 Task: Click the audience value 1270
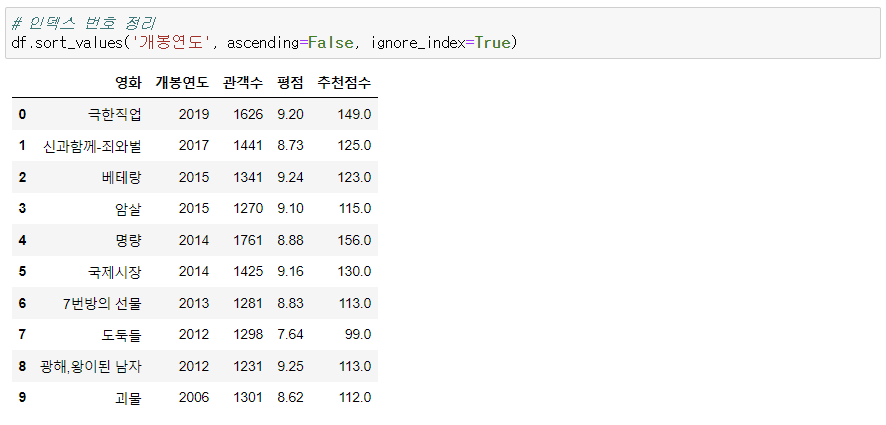tap(248, 209)
